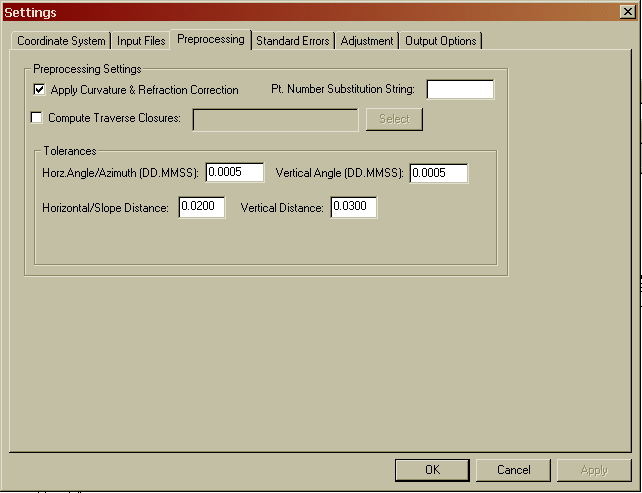Image resolution: width=642 pixels, height=493 pixels.
Task: Click the Tolerances group title
Action: pyautogui.click(x=70, y=151)
